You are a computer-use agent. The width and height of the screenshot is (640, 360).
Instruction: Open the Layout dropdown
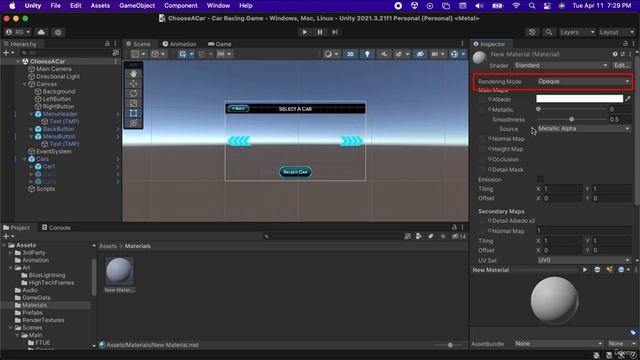[x=616, y=32]
